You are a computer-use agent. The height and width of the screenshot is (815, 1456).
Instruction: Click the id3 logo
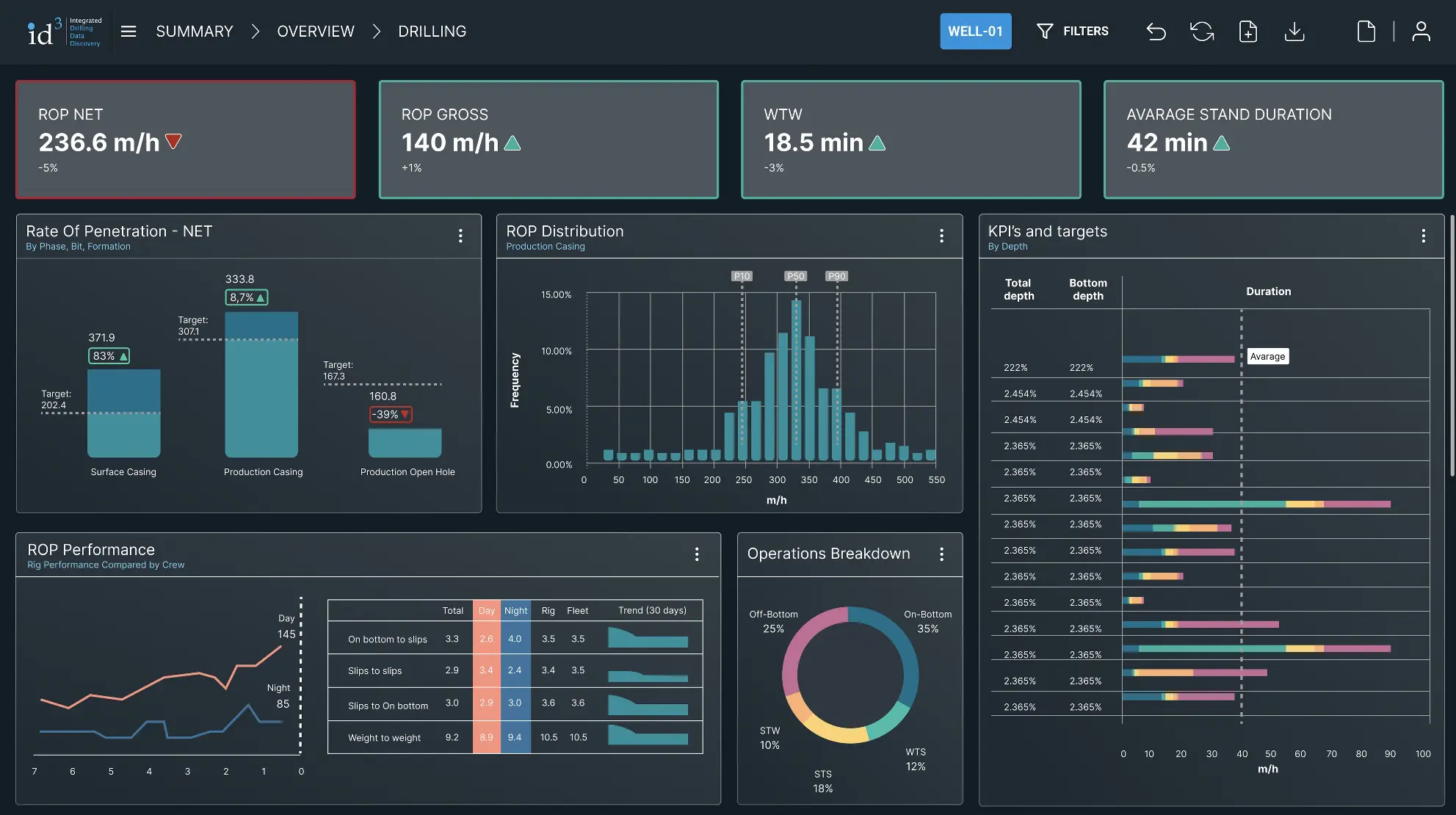[62, 31]
